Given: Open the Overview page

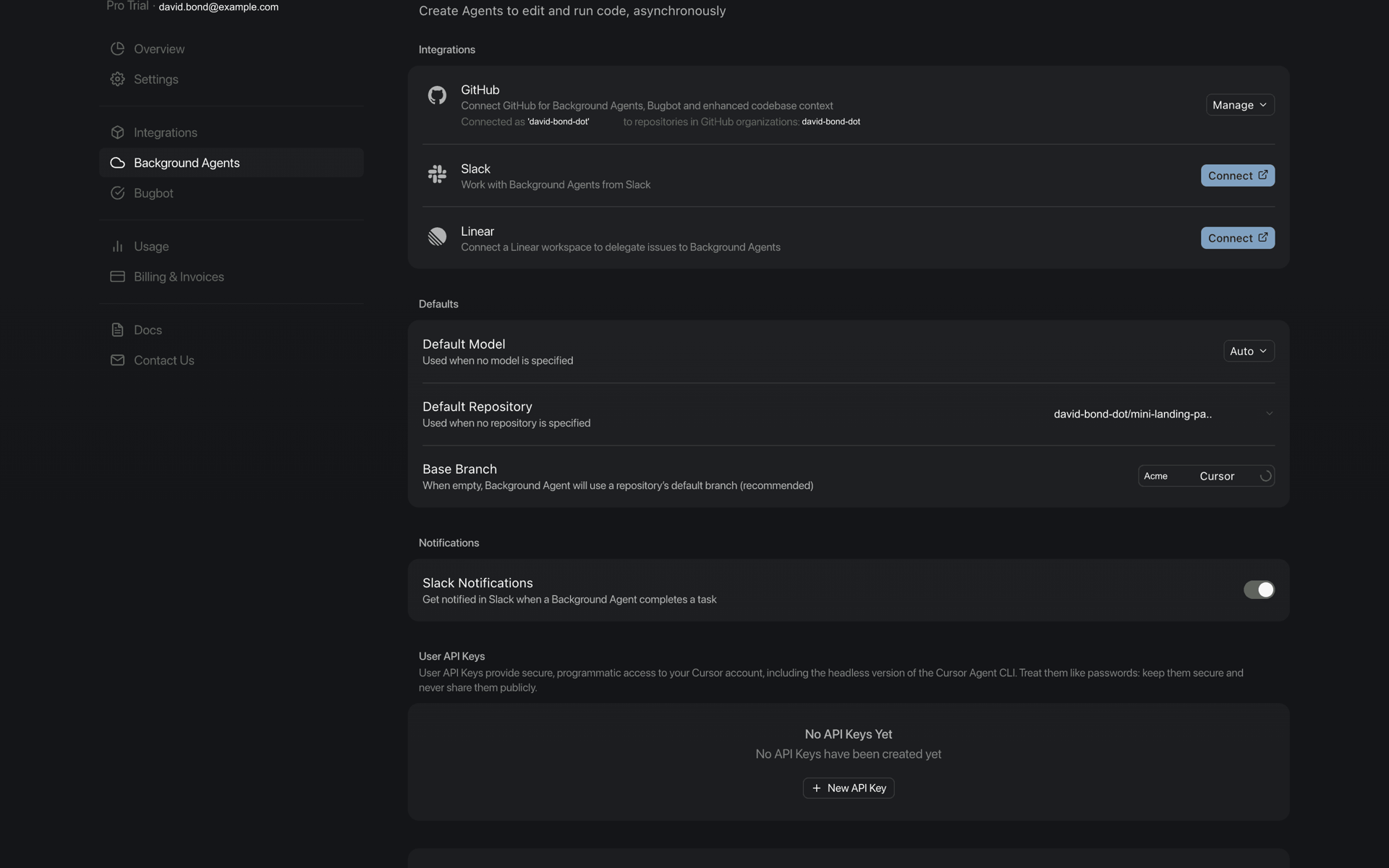Looking at the screenshot, I should (x=231, y=48).
